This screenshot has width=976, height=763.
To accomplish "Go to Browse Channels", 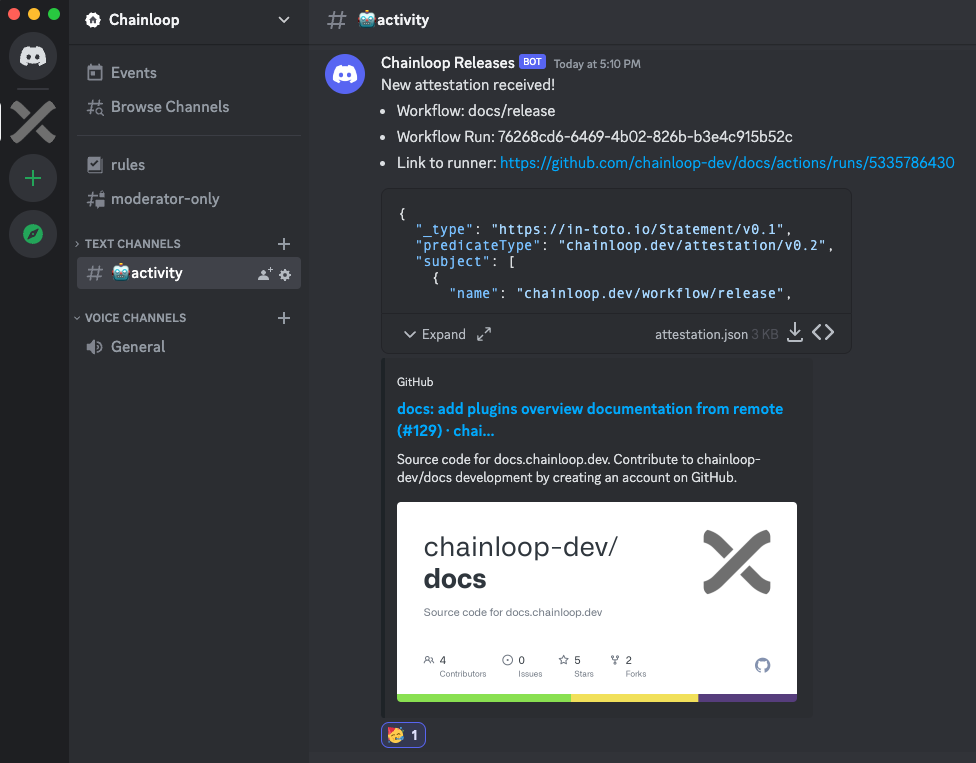I will [x=169, y=107].
